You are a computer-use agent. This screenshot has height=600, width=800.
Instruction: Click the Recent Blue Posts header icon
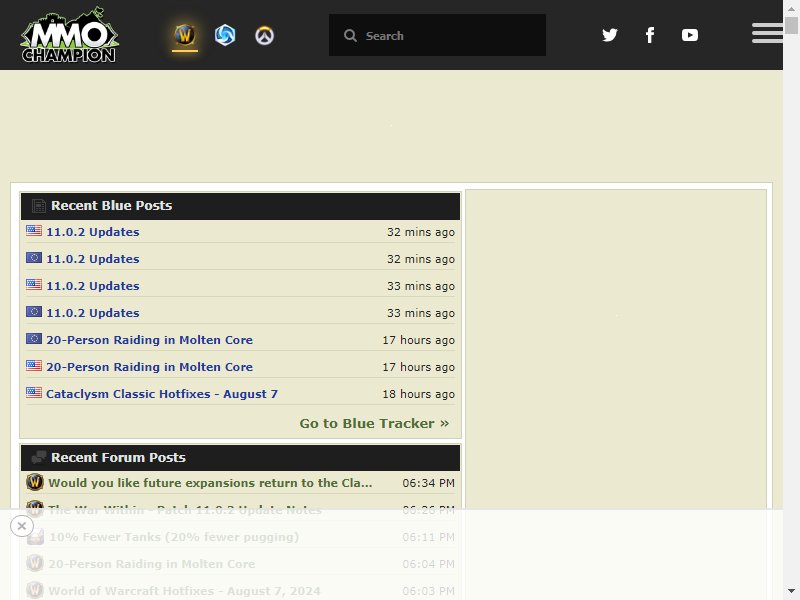click(39, 206)
